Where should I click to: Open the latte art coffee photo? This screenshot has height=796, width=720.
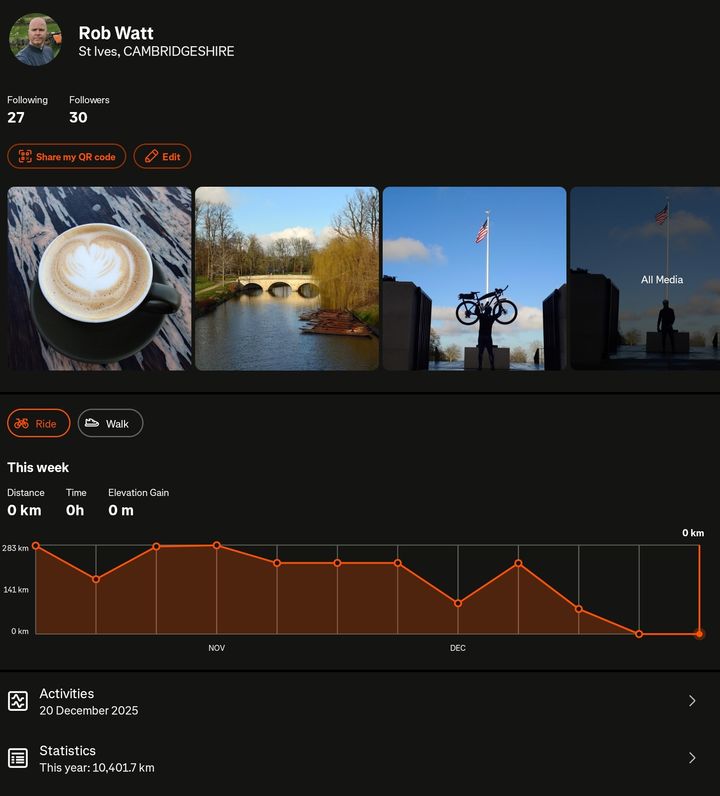click(99, 279)
